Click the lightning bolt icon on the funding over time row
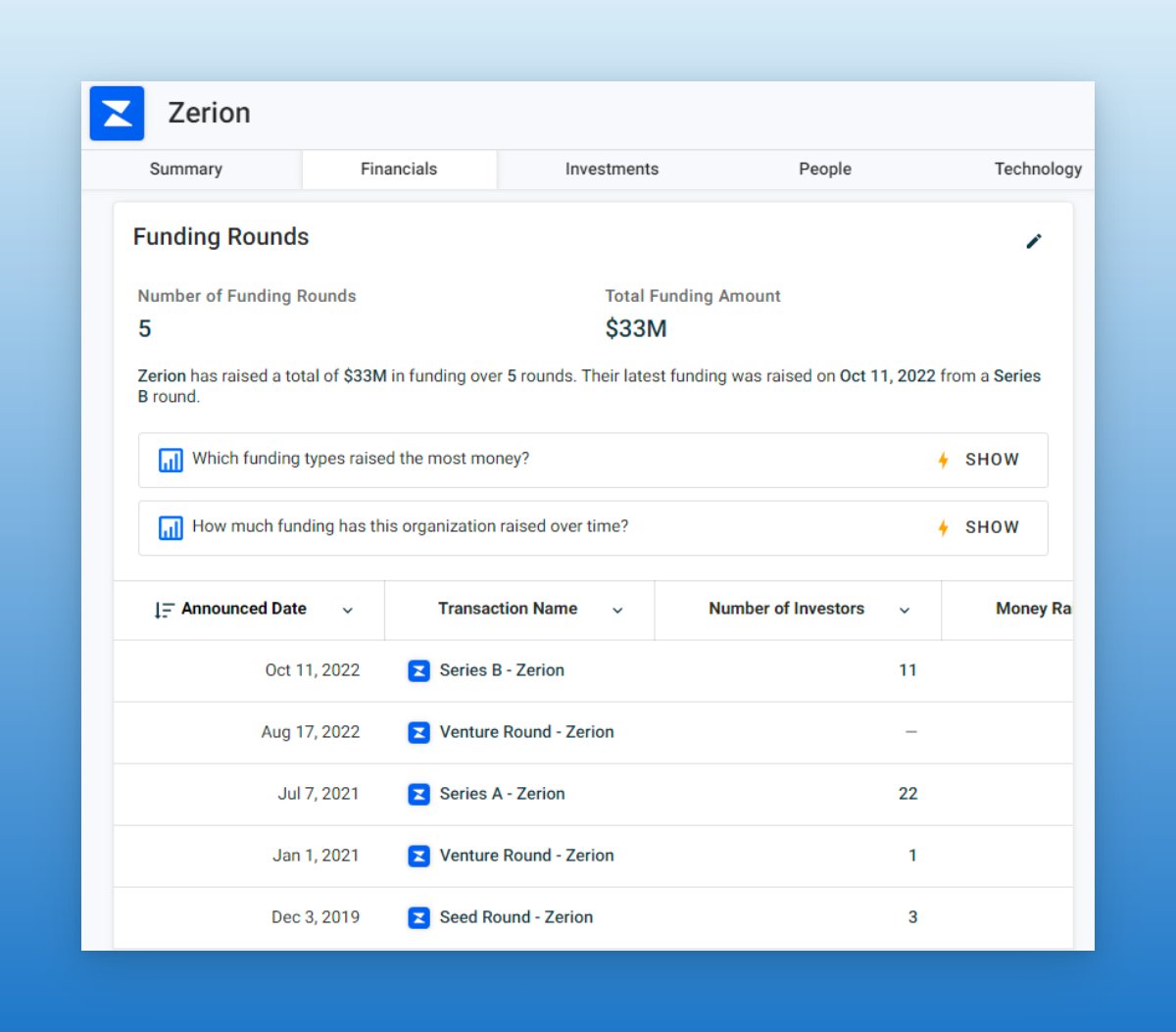The width and height of the screenshot is (1176, 1032). [x=943, y=528]
